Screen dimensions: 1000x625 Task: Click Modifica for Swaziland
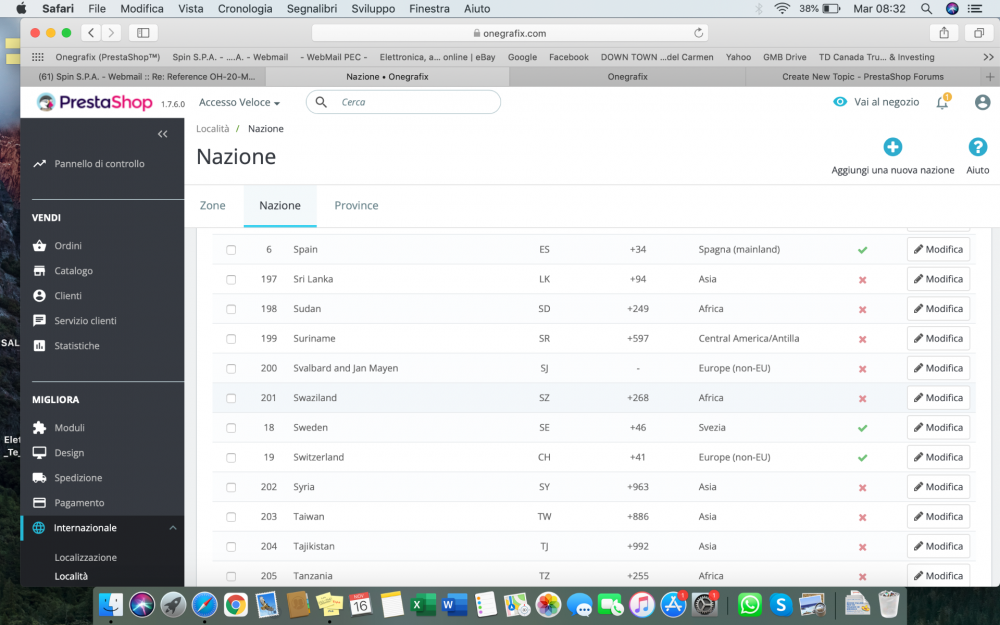pos(938,398)
